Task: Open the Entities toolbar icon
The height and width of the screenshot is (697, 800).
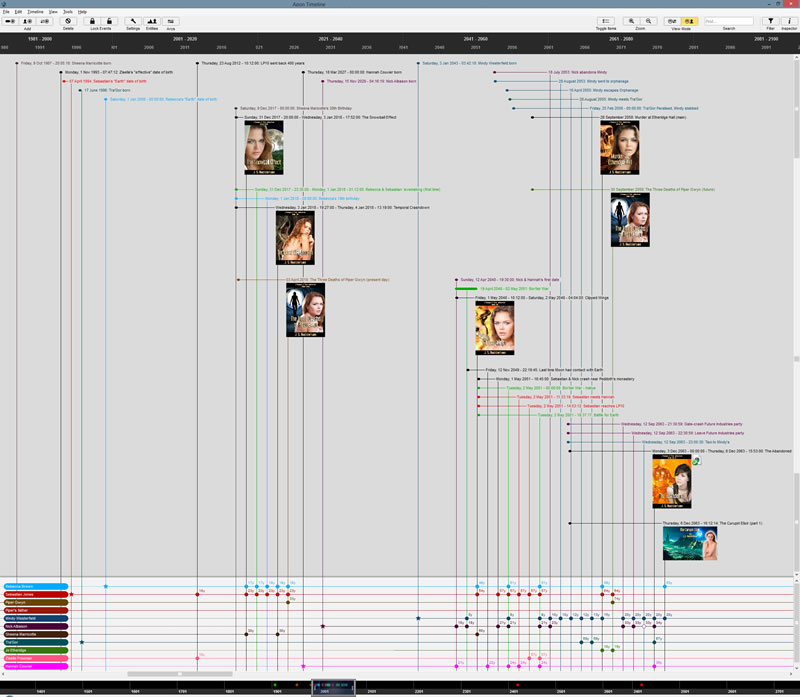Action: [x=152, y=21]
